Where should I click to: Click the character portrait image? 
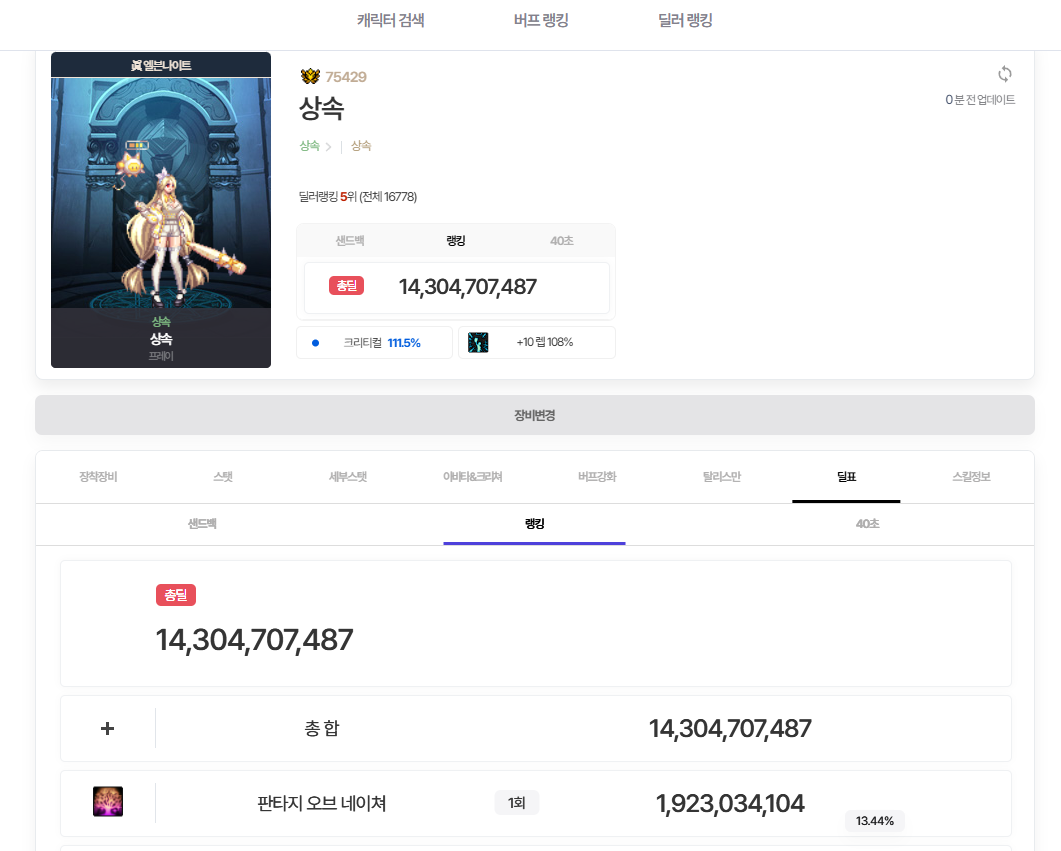(161, 193)
